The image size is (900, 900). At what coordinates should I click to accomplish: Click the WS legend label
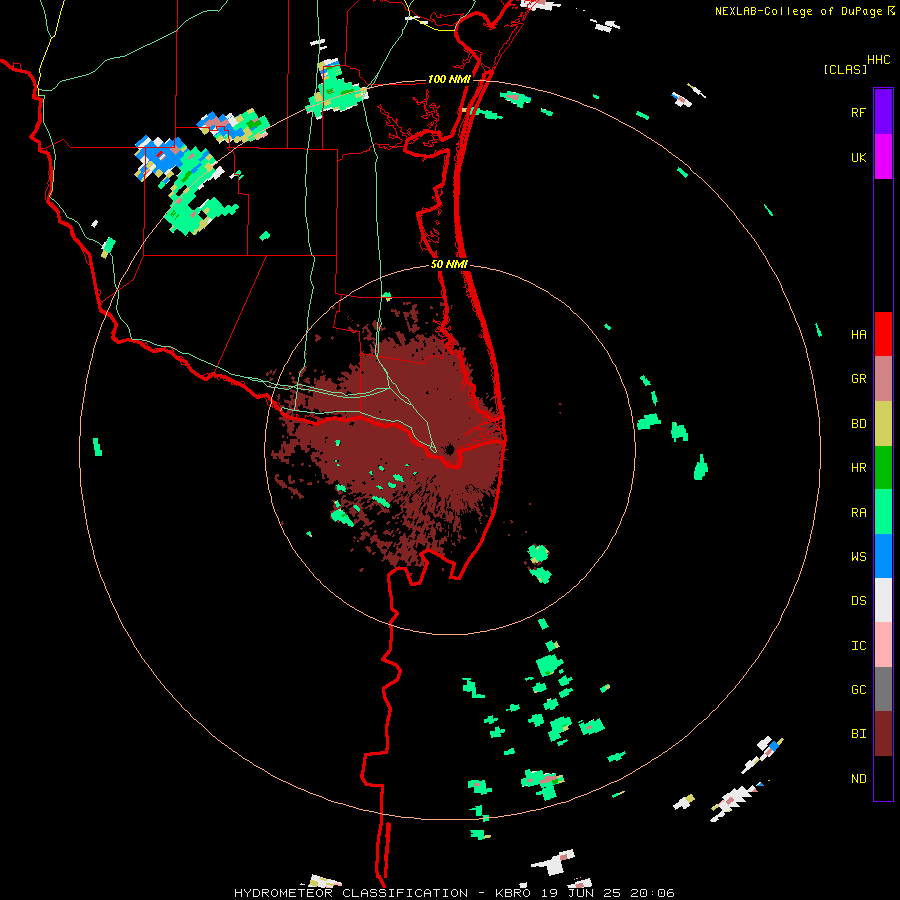[858, 557]
